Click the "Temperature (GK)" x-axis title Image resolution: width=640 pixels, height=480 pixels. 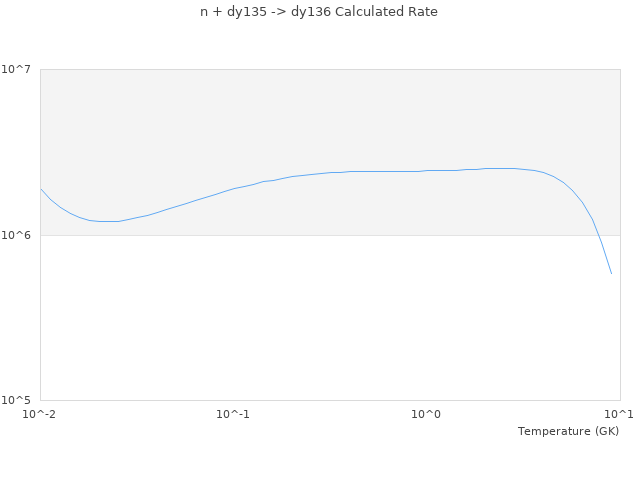pyautogui.click(x=568, y=431)
